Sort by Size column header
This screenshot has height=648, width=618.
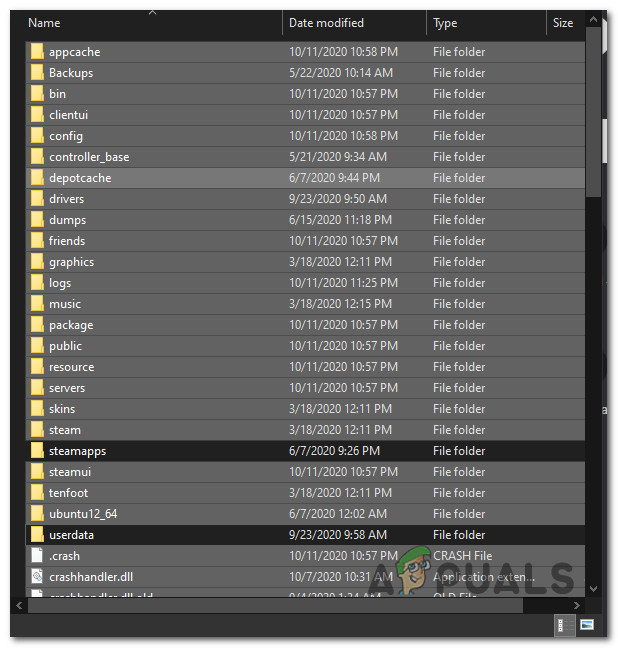coord(563,23)
